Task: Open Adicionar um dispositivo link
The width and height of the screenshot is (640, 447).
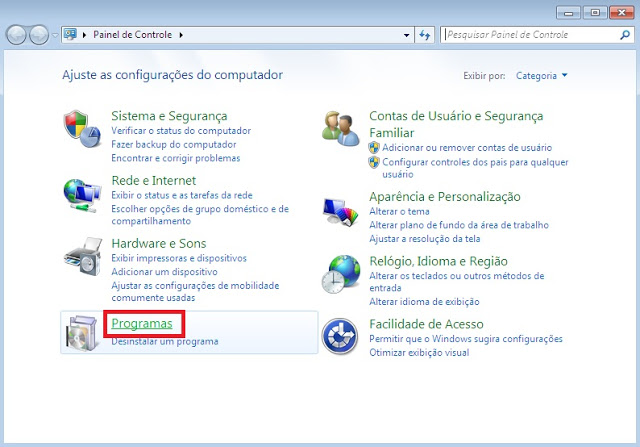Action: pyautogui.click(x=164, y=271)
